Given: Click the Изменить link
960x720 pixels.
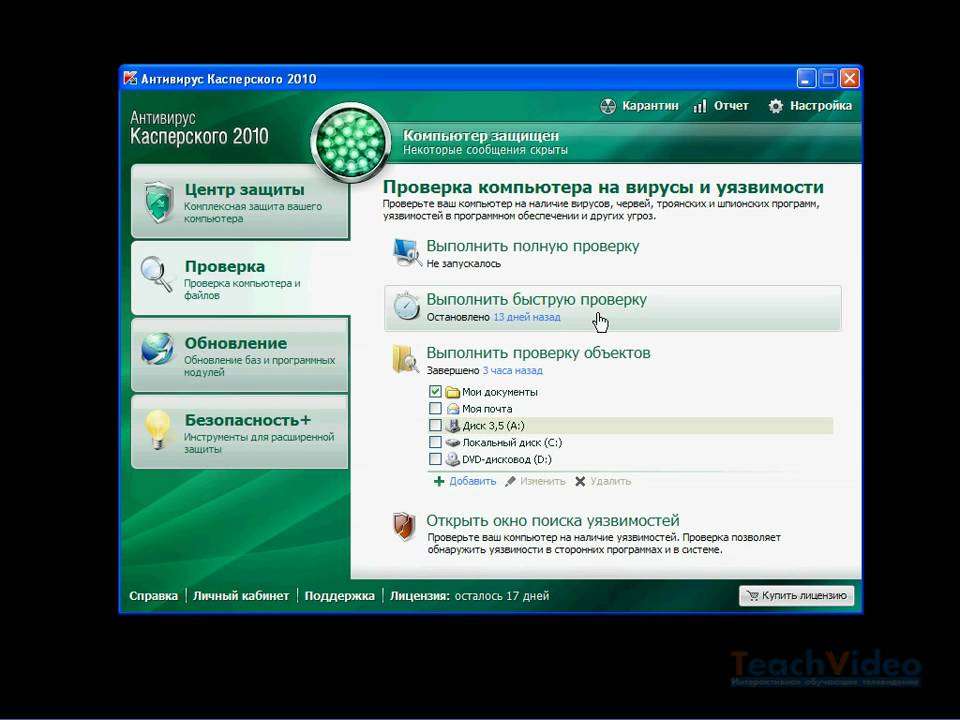Looking at the screenshot, I should coord(542,481).
